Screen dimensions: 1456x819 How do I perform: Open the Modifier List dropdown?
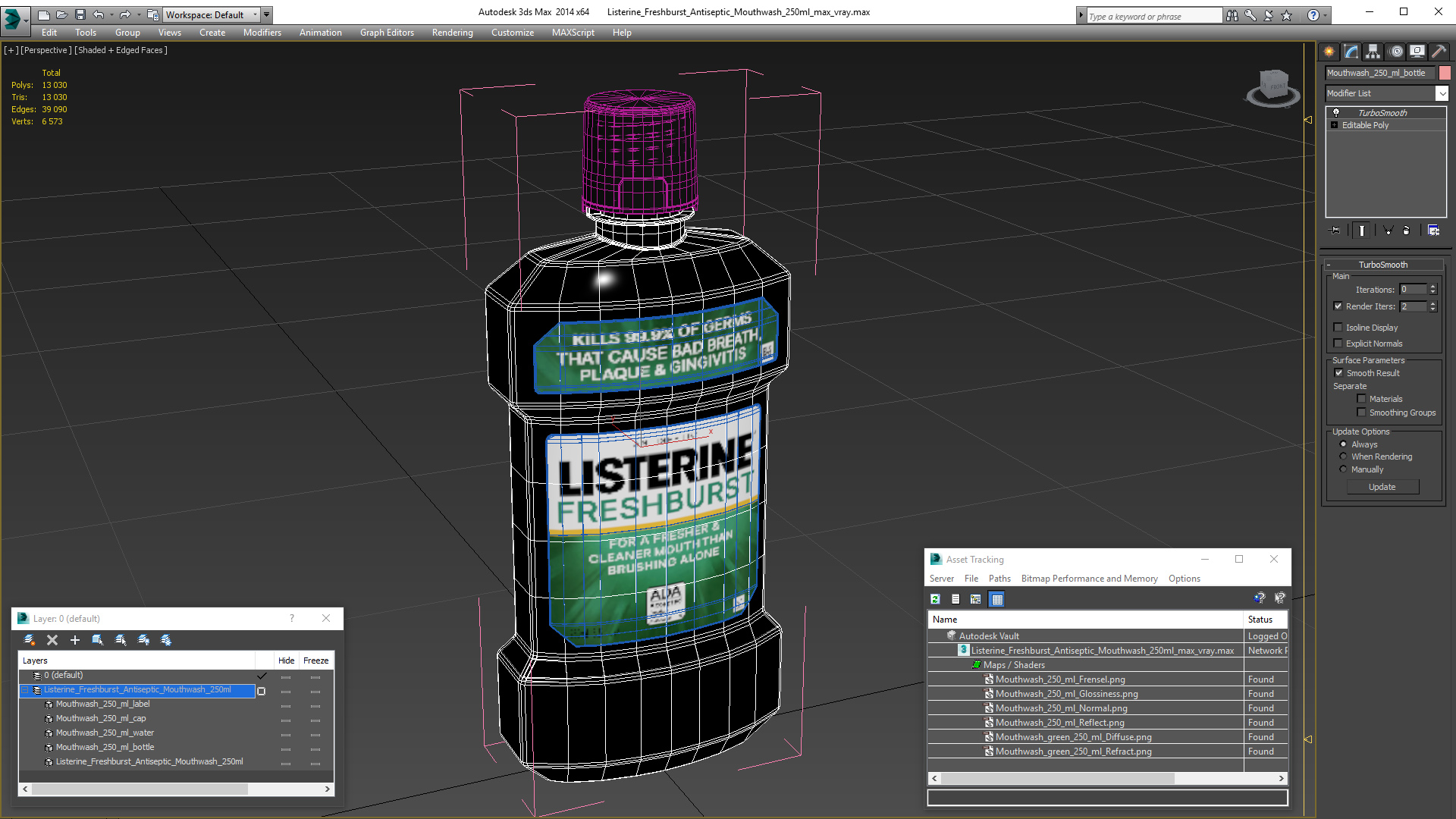coord(1442,93)
